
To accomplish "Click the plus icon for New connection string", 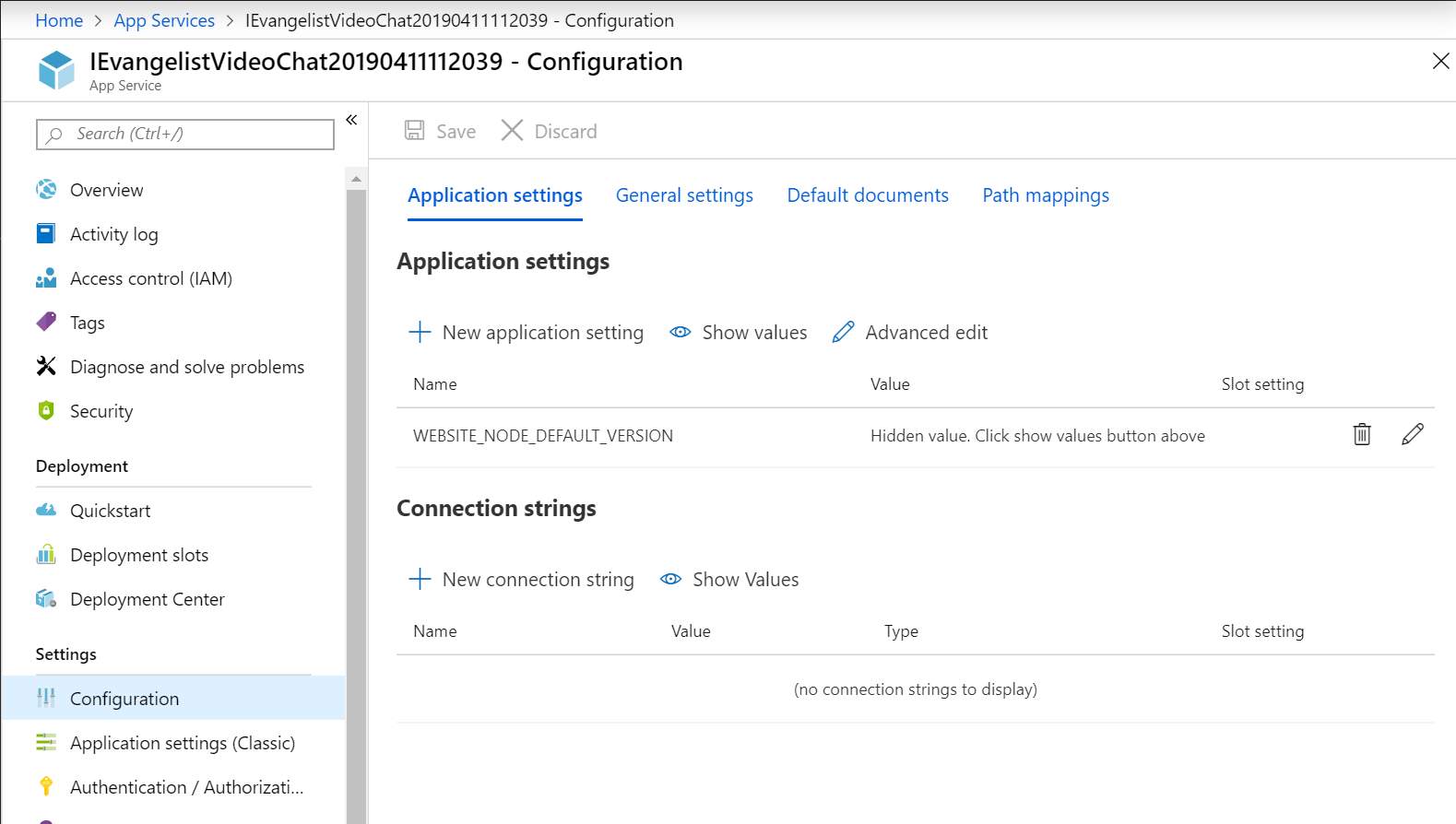I will pyautogui.click(x=420, y=579).
